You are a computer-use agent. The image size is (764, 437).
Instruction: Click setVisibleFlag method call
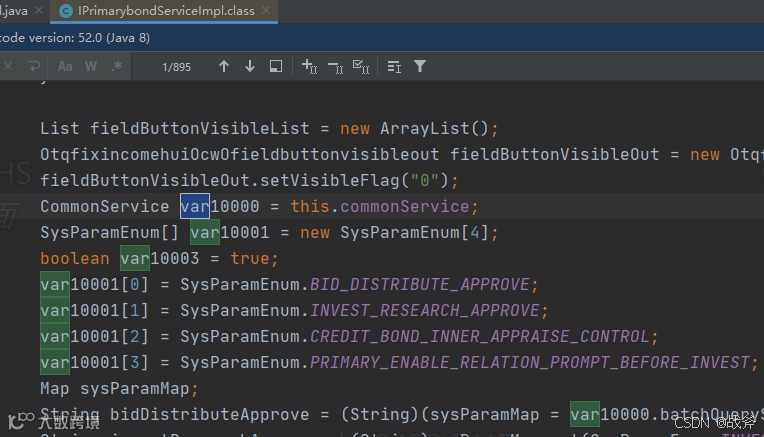[x=330, y=181]
